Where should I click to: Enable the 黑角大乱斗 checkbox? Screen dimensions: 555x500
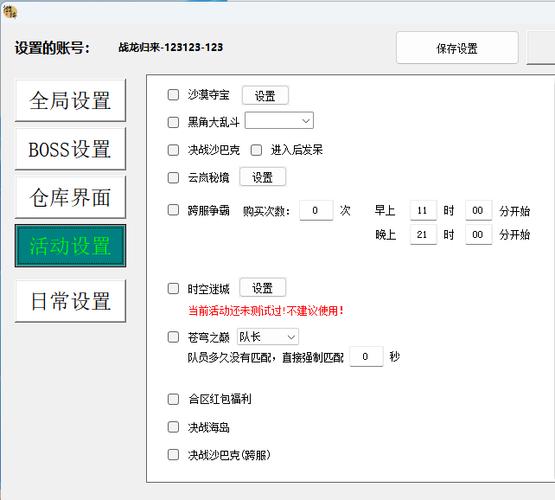click(x=173, y=122)
